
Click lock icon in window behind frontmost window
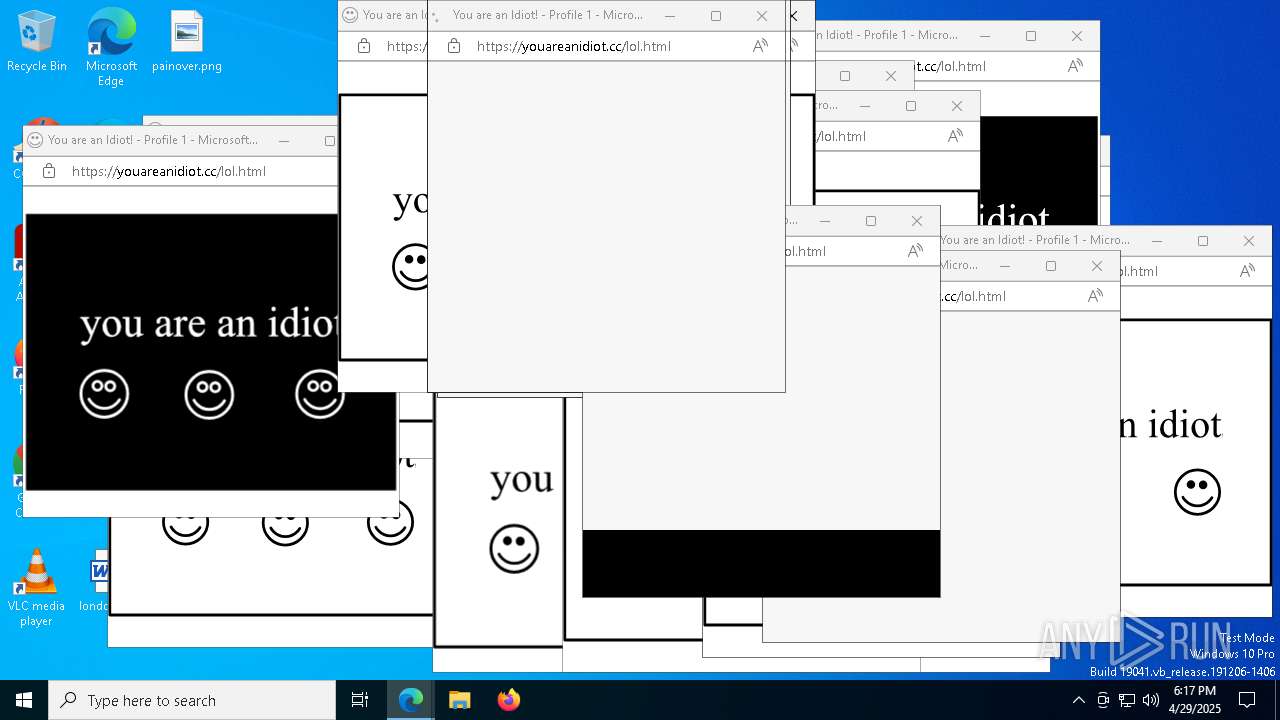(364, 46)
